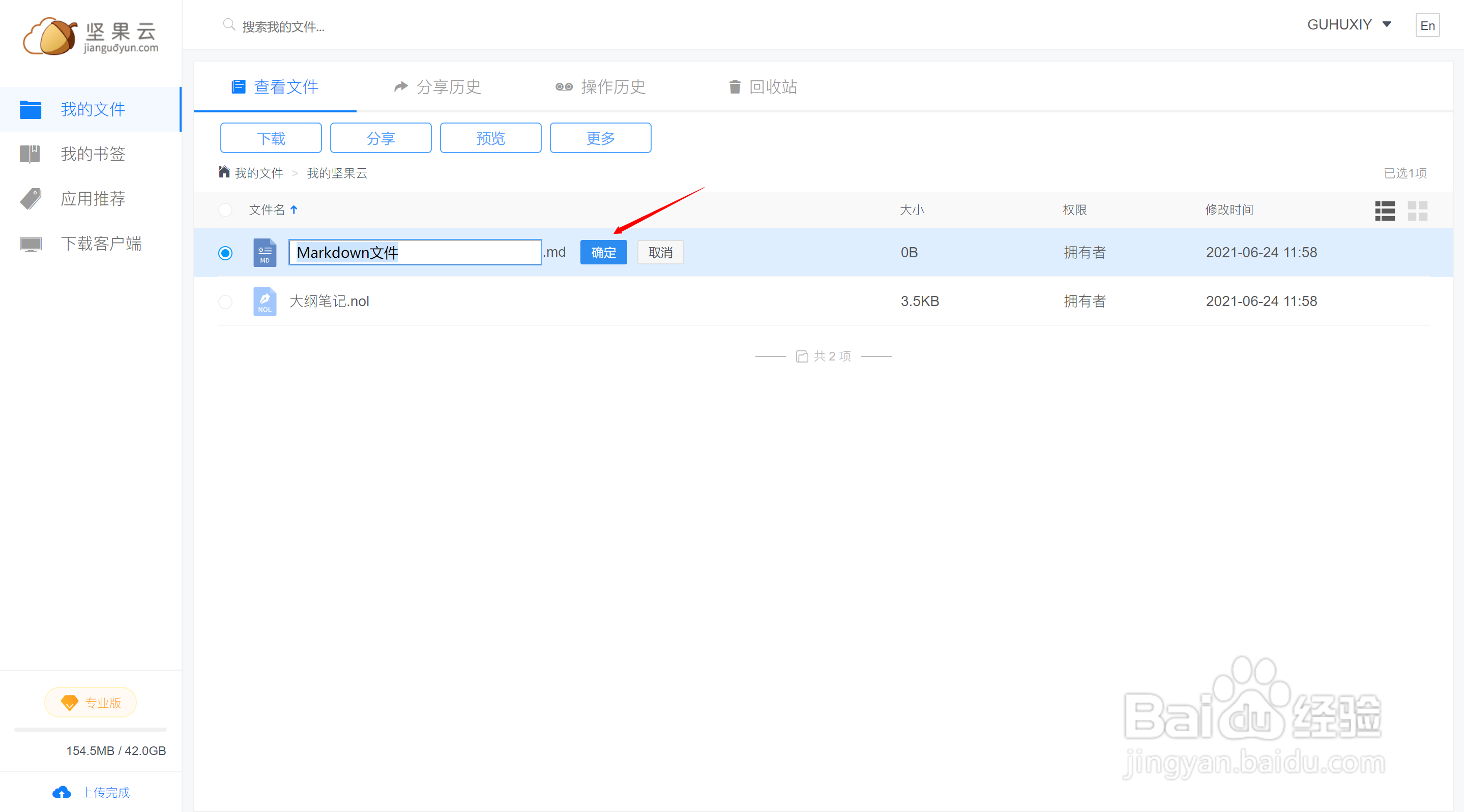Click the 3.5KB size cell
Image resolution: width=1464 pixels, height=812 pixels.
click(920, 301)
